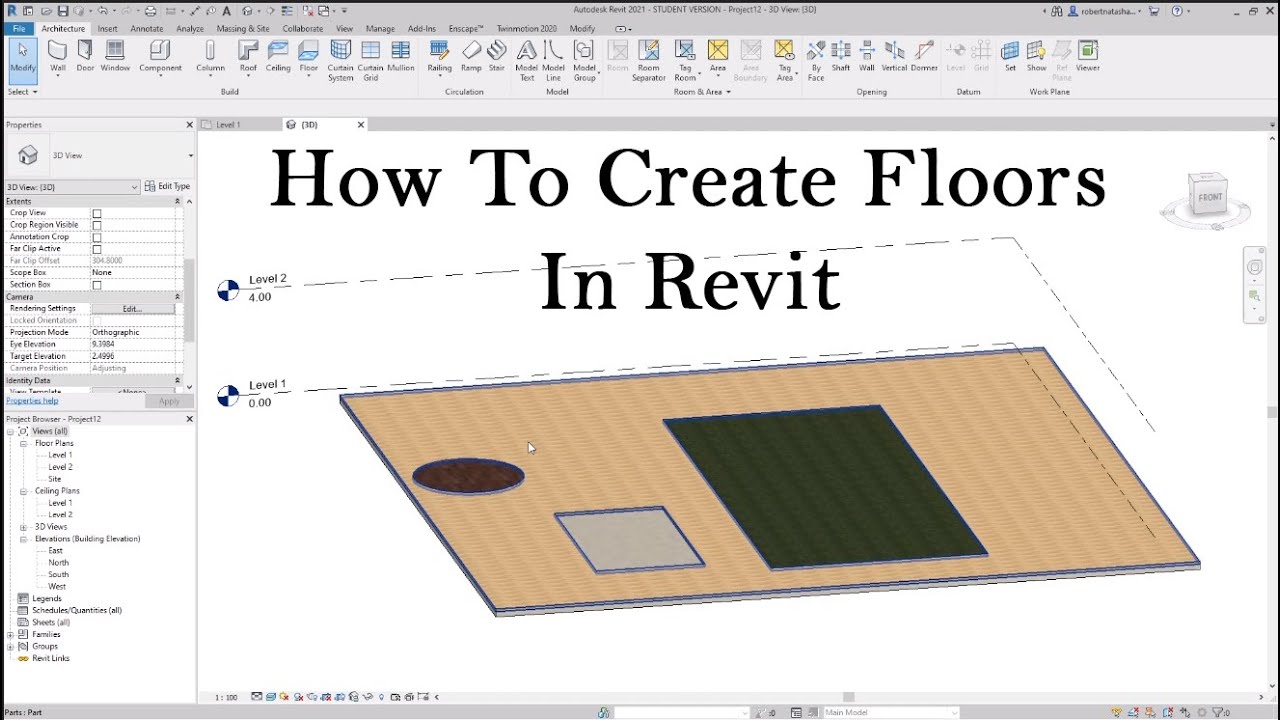
Task: Switch to the Collaborate ribbon tab
Action: pos(303,29)
